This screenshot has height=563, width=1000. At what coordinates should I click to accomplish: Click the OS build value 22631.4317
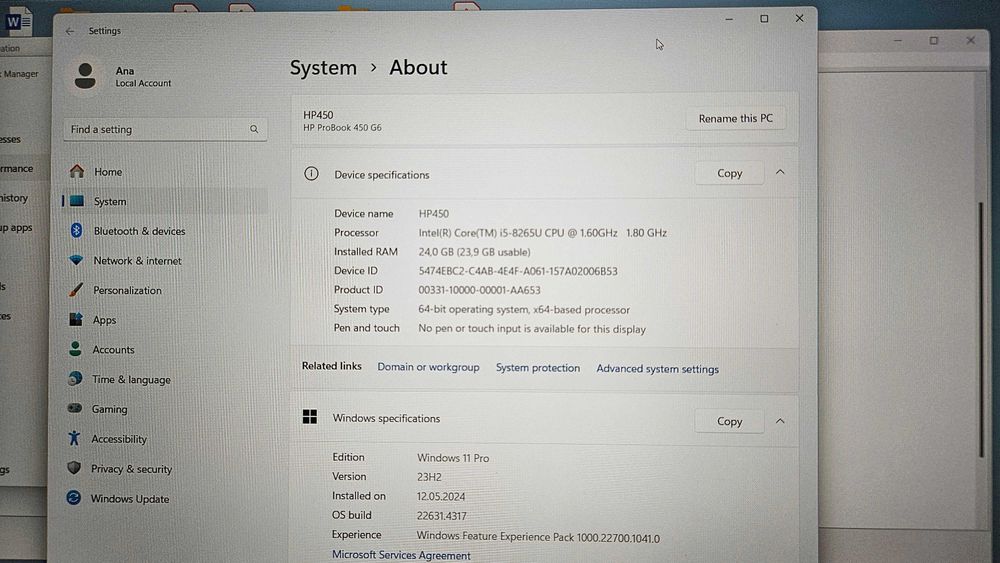[x=441, y=516]
